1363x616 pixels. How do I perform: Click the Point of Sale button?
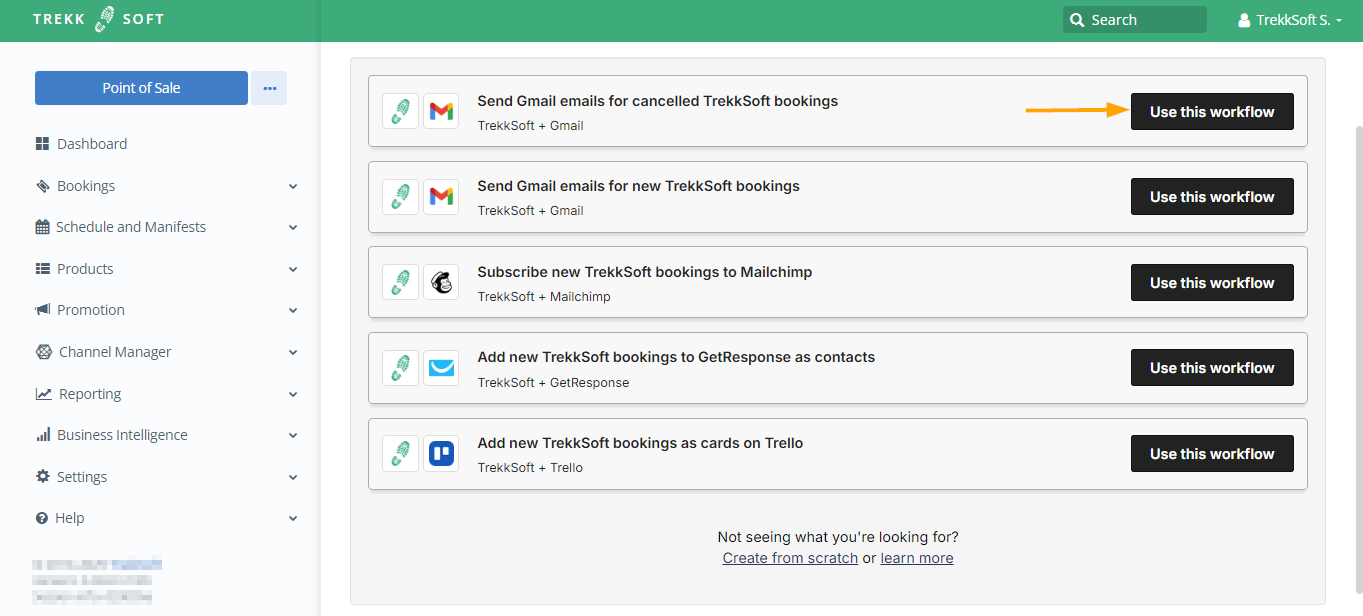tap(141, 88)
